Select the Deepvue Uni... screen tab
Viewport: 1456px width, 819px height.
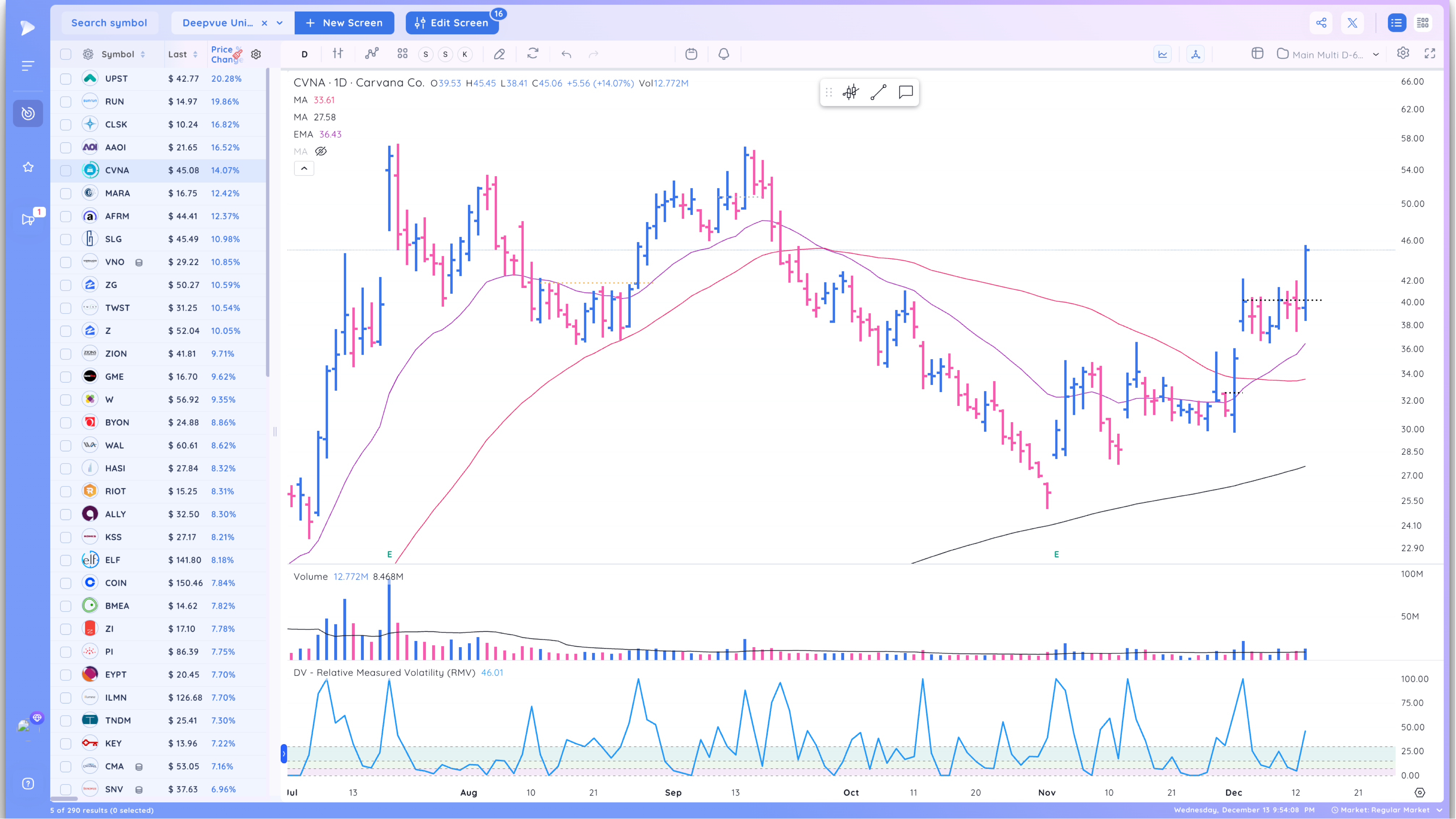click(218, 23)
